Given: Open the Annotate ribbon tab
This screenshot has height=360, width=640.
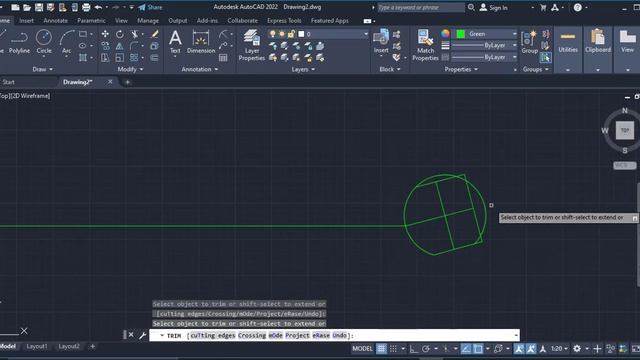Looking at the screenshot, I should [x=56, y=20].
